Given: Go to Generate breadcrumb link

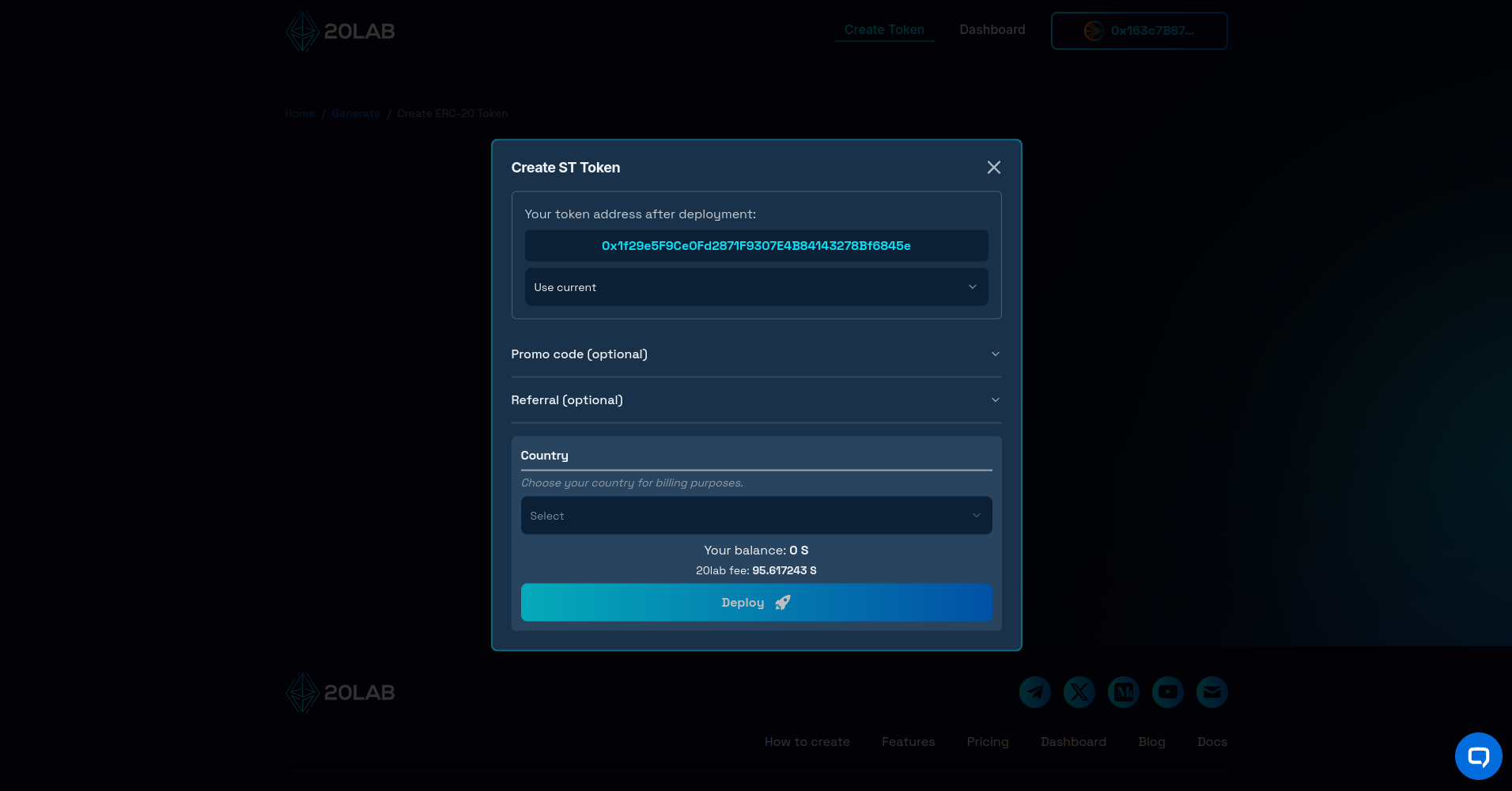Looking at the screenshot, I should point(356,114).
